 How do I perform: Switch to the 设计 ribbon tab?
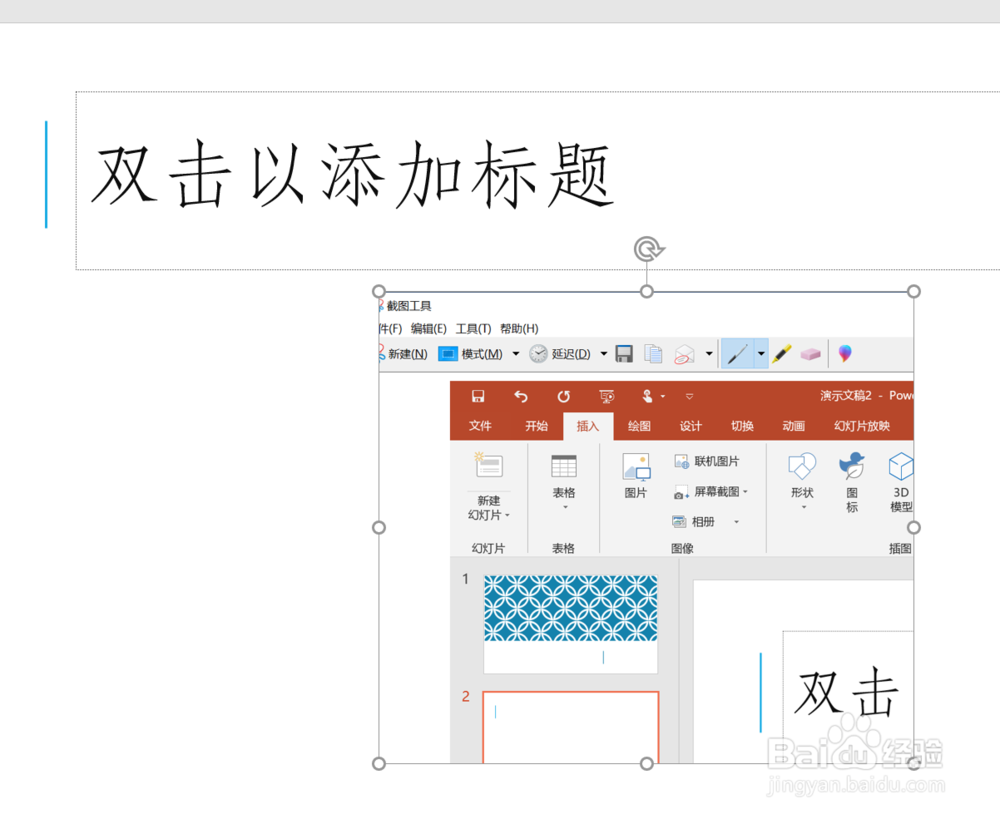click(x=691, y=426)
